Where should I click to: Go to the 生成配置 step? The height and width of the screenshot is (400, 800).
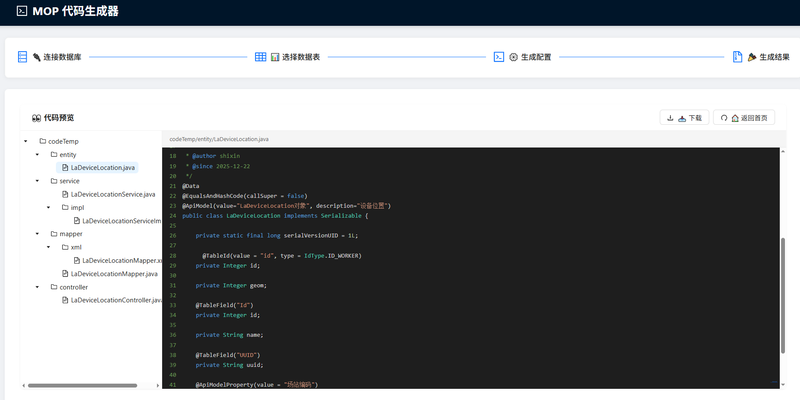coord(535,57)
